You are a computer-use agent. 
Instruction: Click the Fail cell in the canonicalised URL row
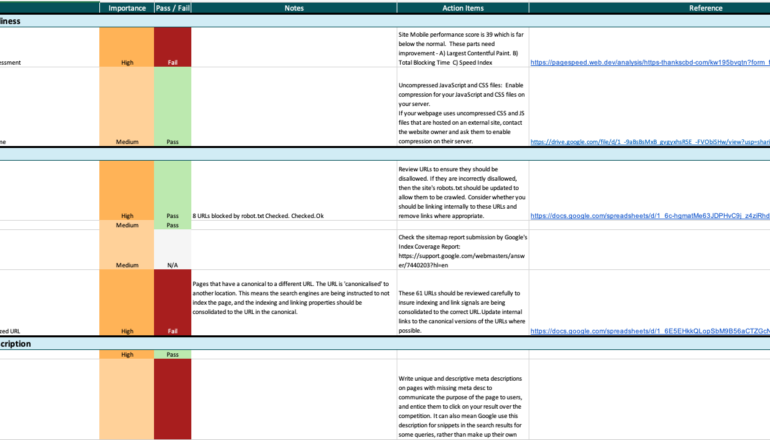click(x=172, y=303)
